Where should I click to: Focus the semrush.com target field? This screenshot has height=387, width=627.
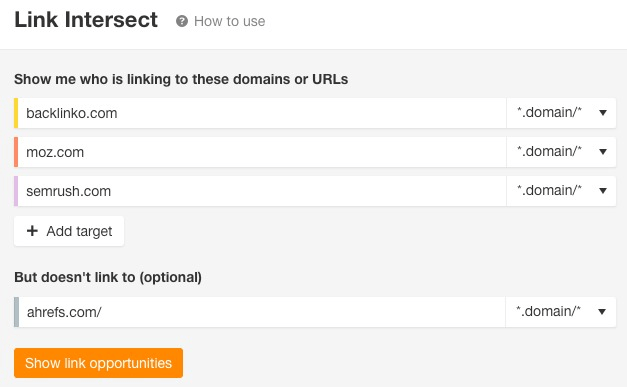pyautogui.click(x=262, y=191)
